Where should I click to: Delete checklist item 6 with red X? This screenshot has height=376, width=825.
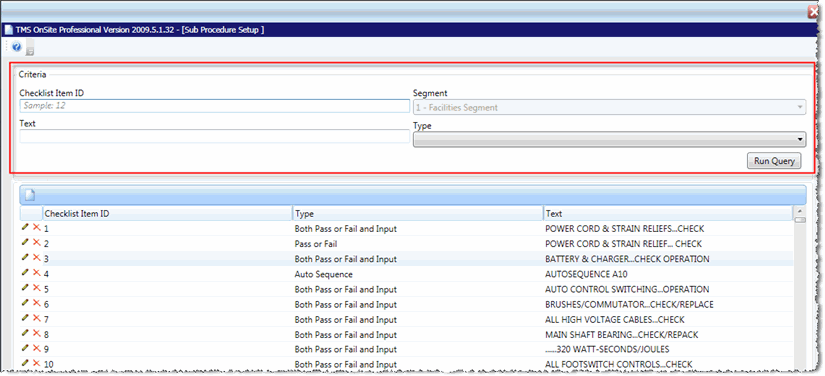(36, 303)
